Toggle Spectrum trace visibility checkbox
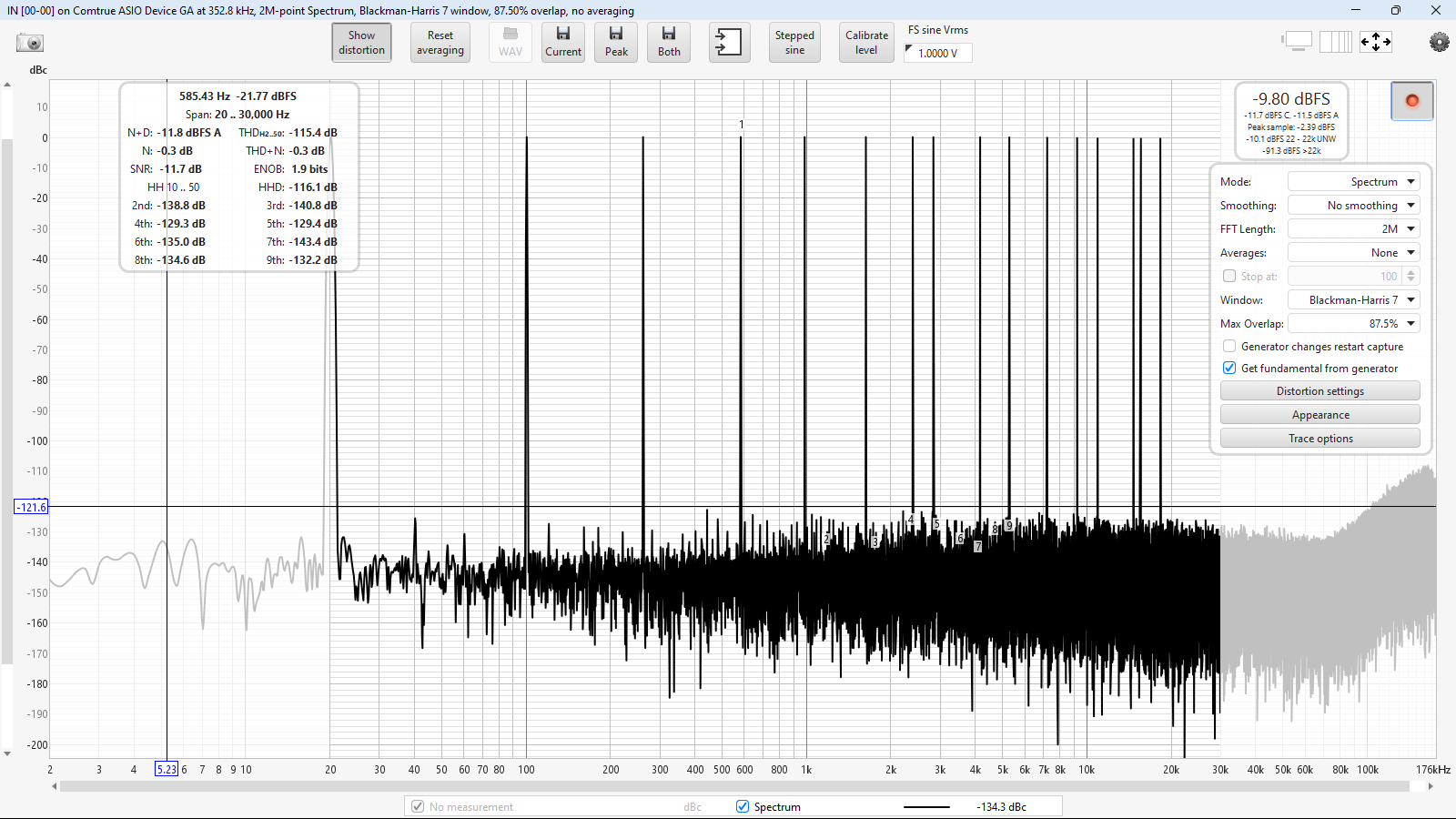This screenshot has height=819, width=1456. (x=743, y=807)
